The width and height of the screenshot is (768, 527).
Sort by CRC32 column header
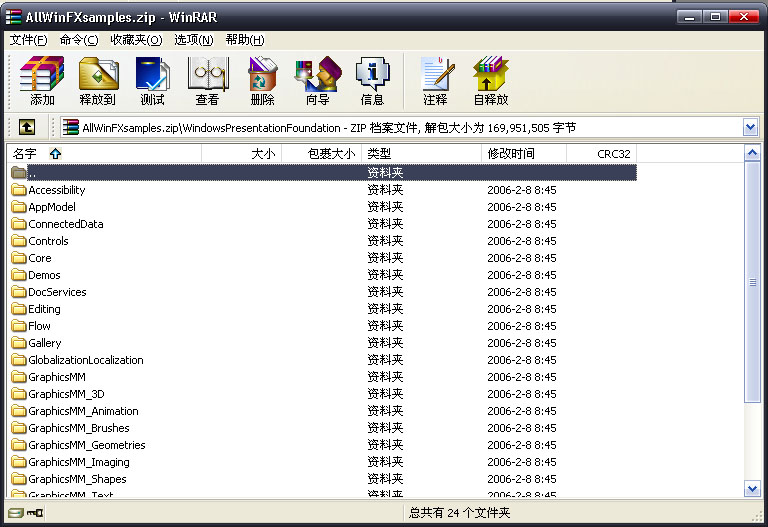[x=601, y=154]
